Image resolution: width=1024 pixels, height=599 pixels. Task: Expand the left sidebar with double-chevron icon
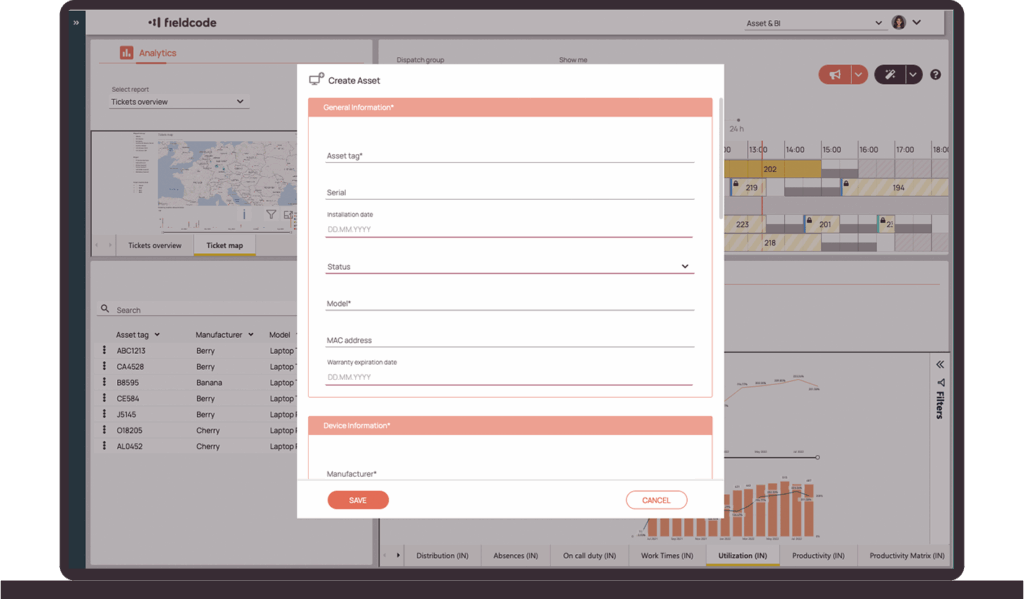click(x=76, y=22)
